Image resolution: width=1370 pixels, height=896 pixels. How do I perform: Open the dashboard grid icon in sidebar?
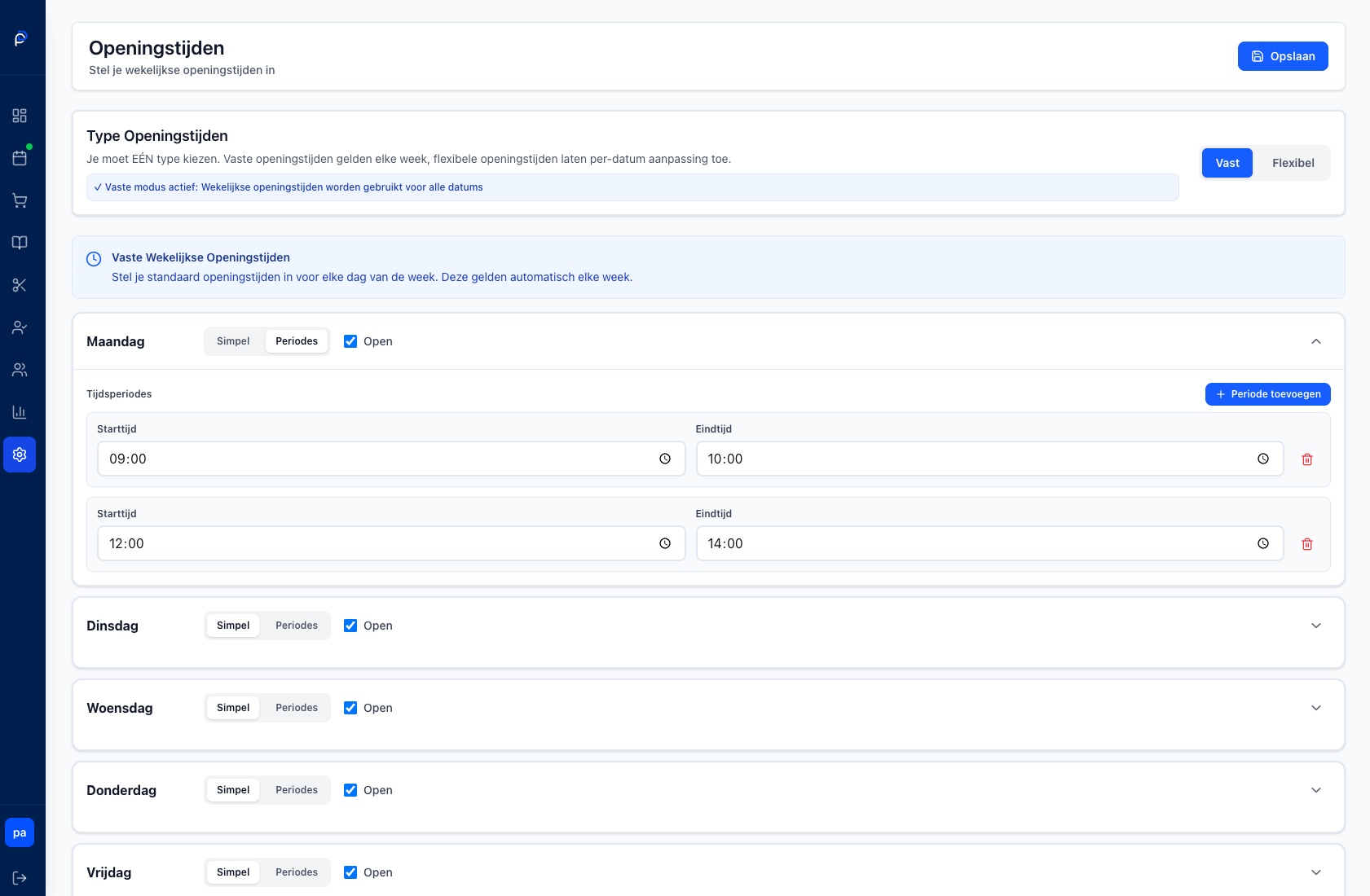20,116
